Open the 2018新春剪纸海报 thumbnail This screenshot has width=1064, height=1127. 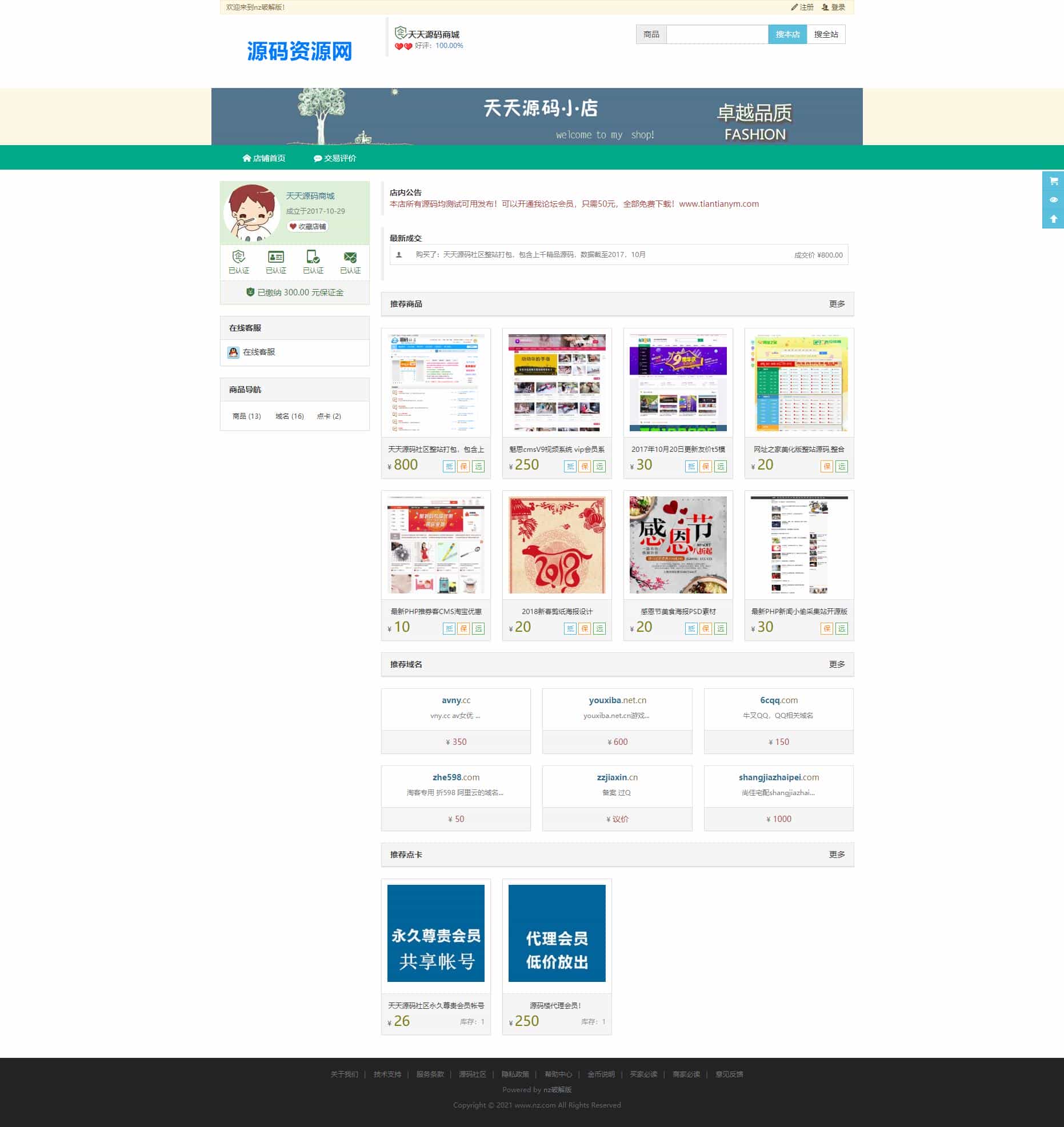click(557, 545)
